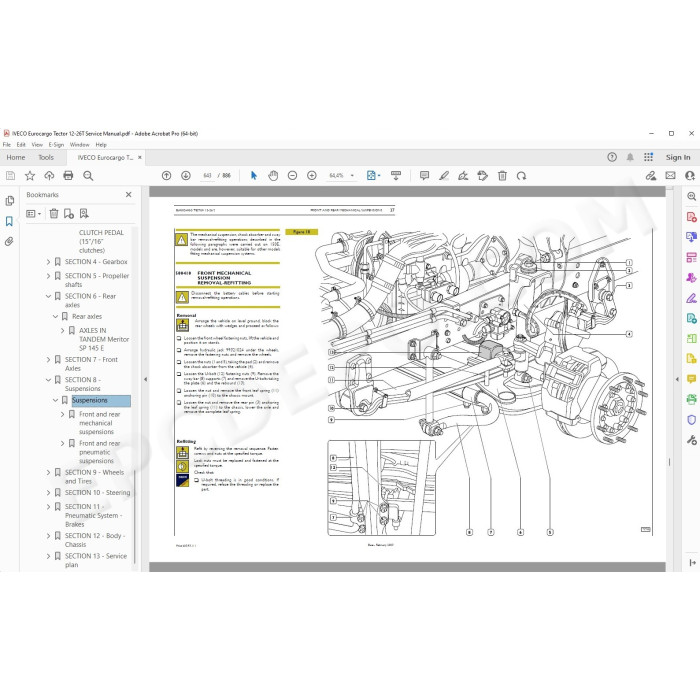Screen dimensions: 700x700
Task: Open Attachments paperclip panel
Action: (x=9, y=242)
